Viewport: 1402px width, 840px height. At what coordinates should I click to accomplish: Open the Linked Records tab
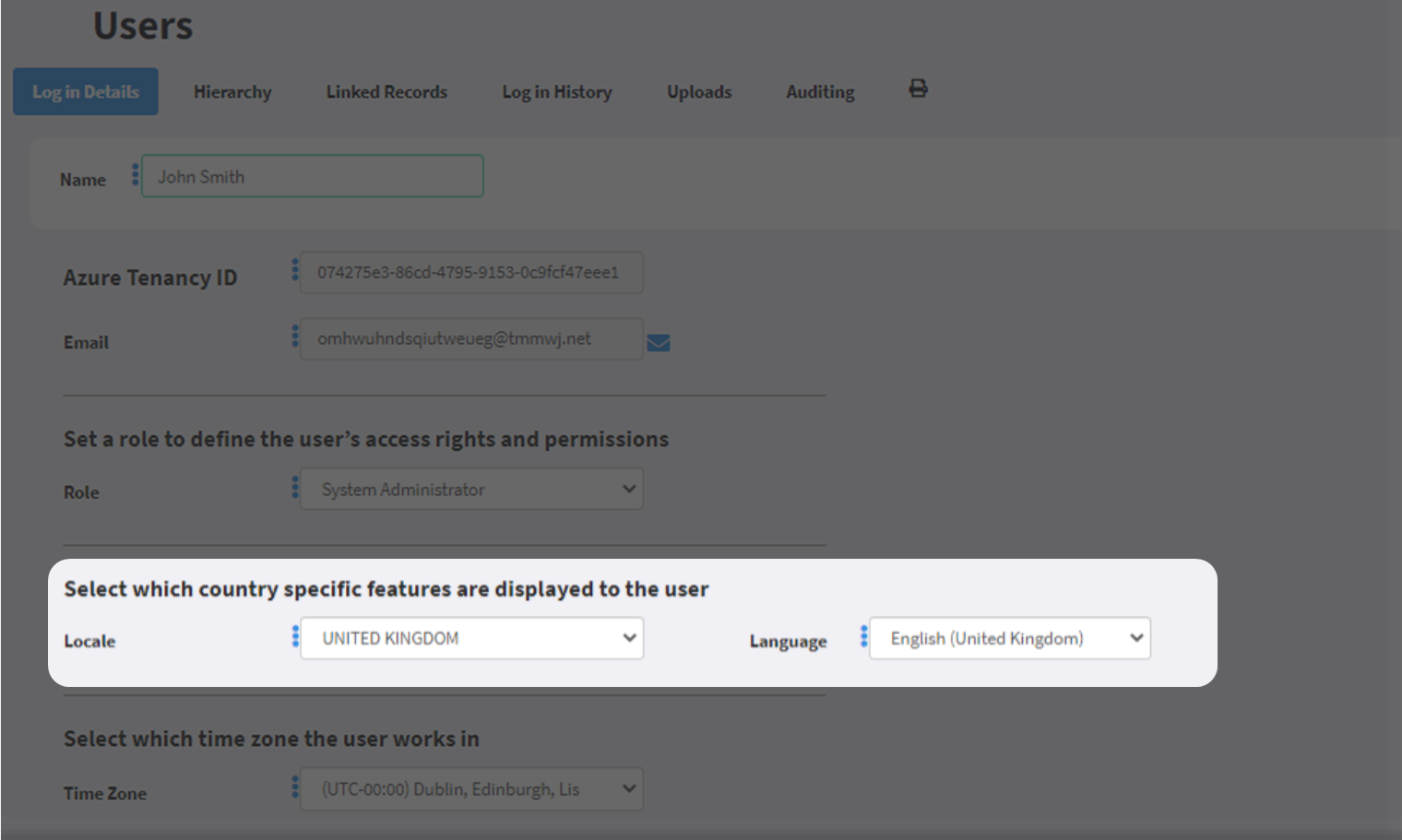coord(386,91)
